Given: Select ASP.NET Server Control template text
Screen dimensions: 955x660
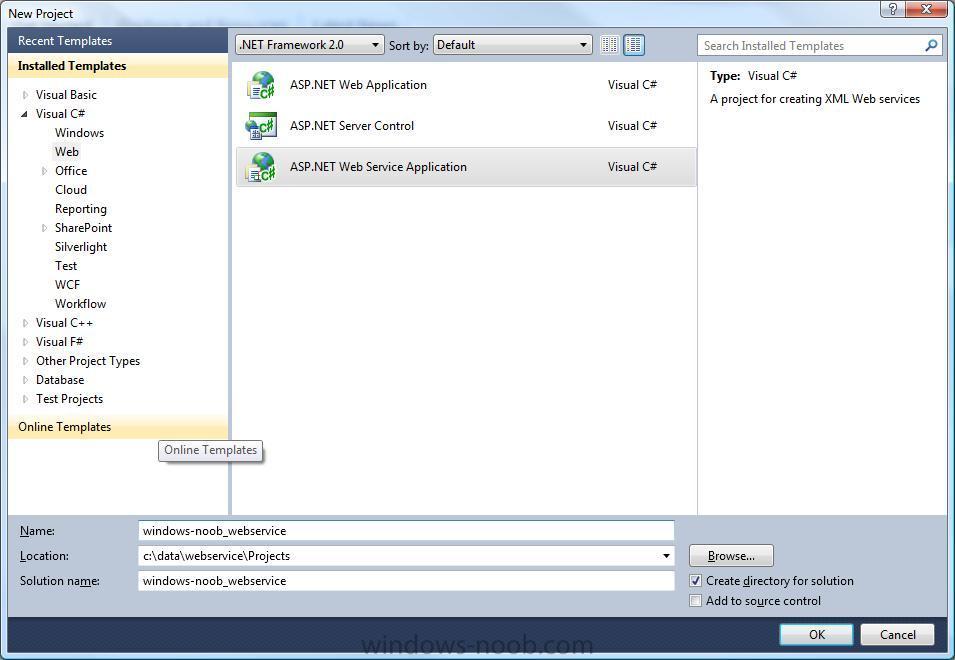Looking at the screenshot, I should point(351,126).
